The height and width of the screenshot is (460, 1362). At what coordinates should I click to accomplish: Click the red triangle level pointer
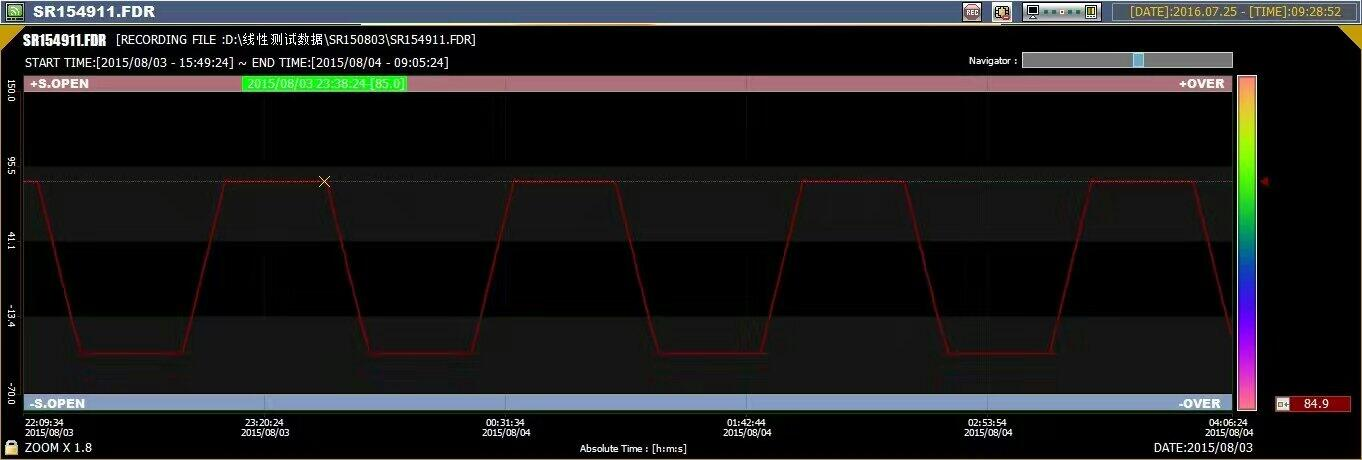click(1264, 181)
